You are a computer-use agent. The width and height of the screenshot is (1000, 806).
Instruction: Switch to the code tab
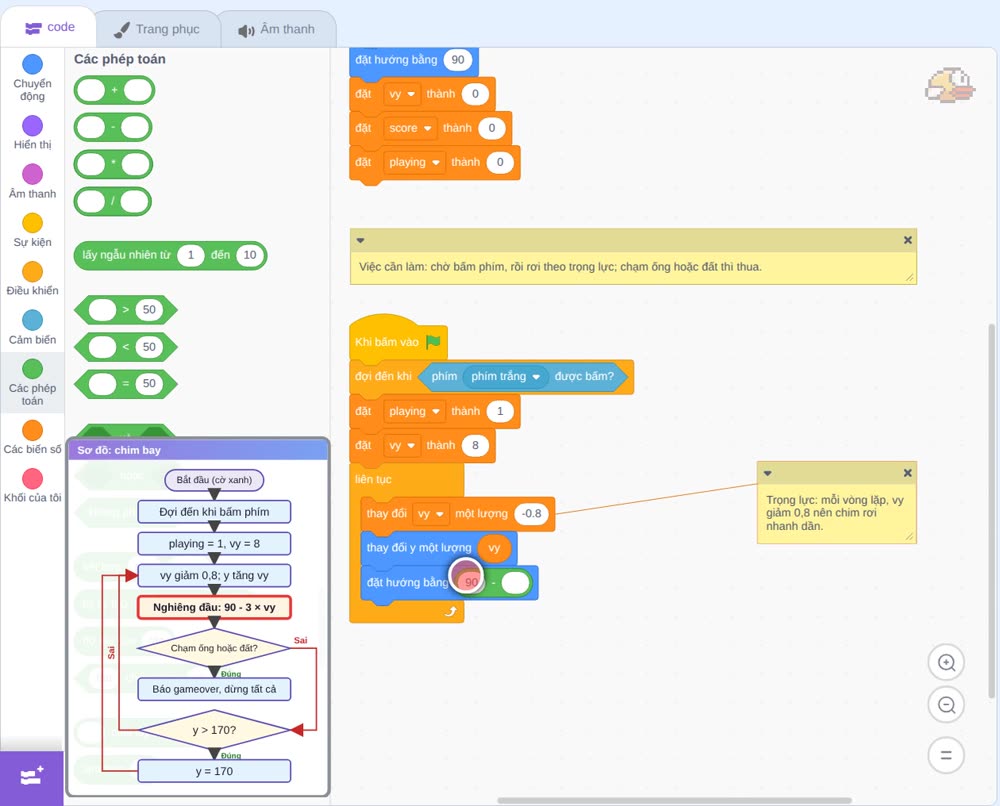click(x=49, y=27)
